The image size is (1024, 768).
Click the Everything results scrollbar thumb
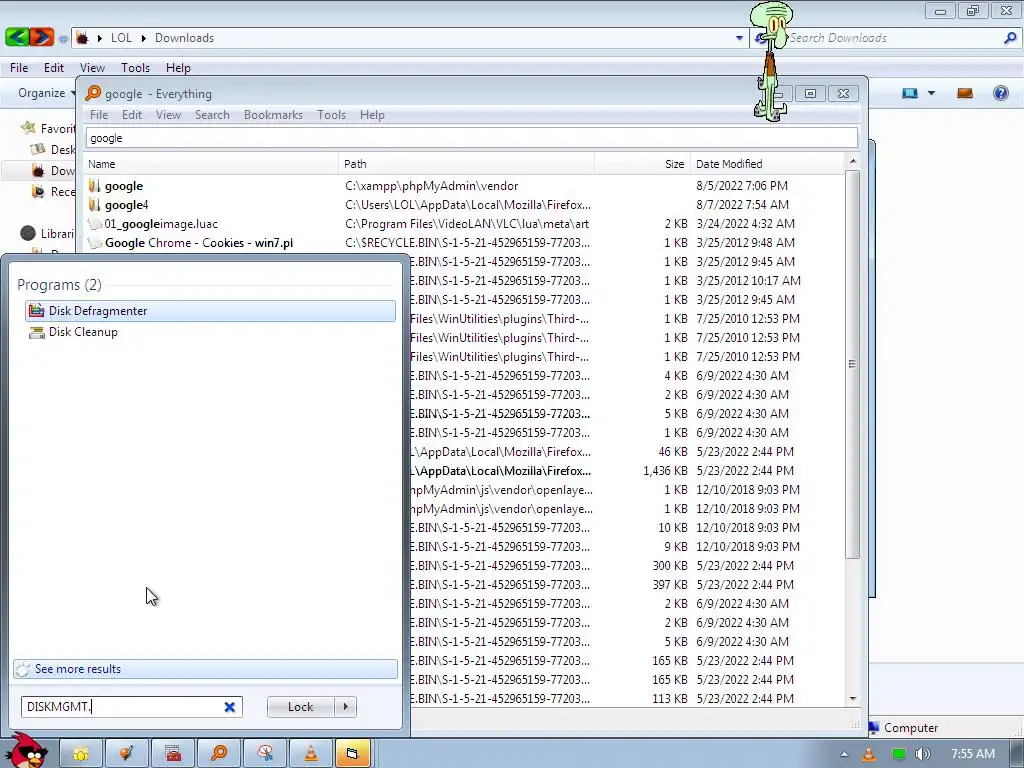852,364
